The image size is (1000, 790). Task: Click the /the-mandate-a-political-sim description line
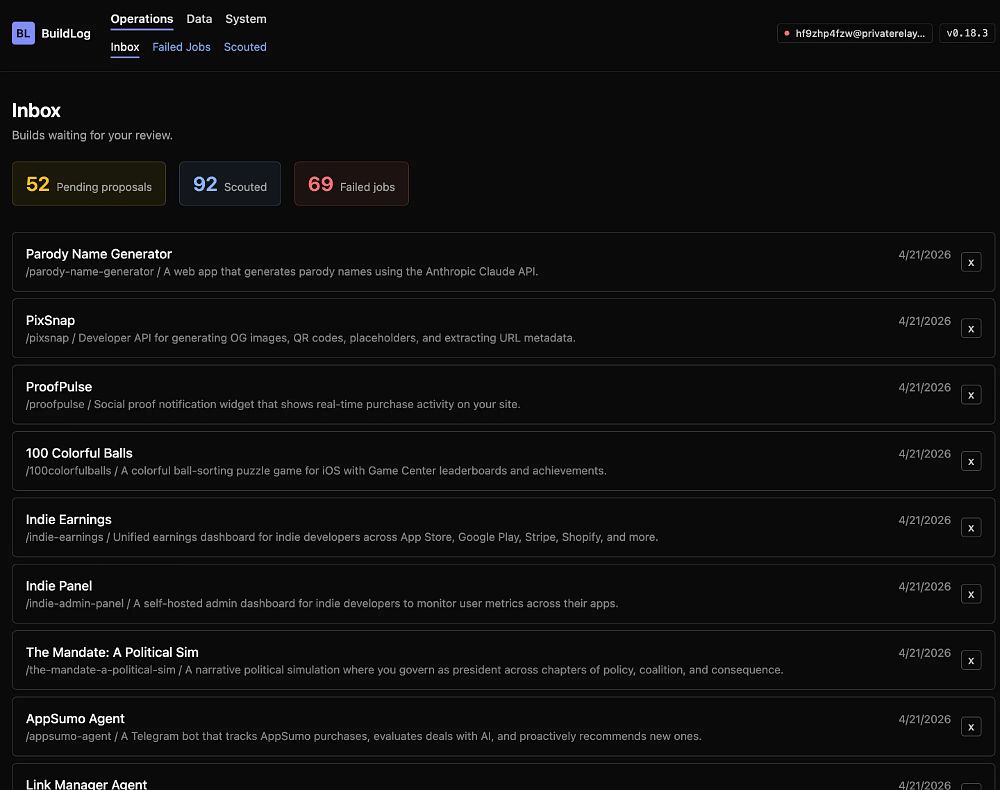click(x=404, y=669)
